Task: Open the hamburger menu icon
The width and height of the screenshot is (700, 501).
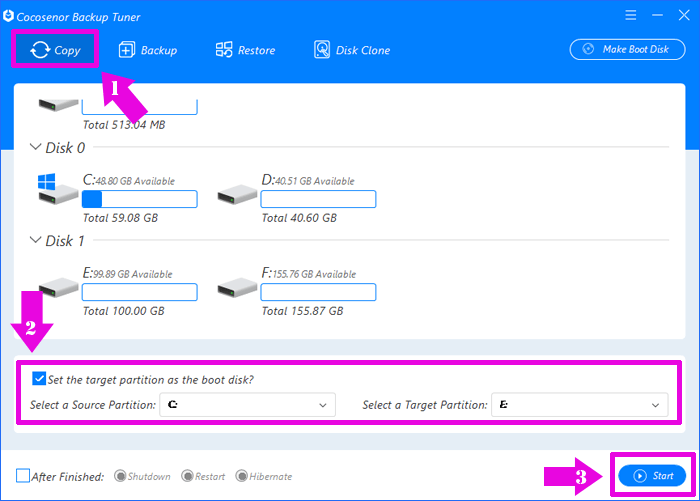Action: (630, 16)
